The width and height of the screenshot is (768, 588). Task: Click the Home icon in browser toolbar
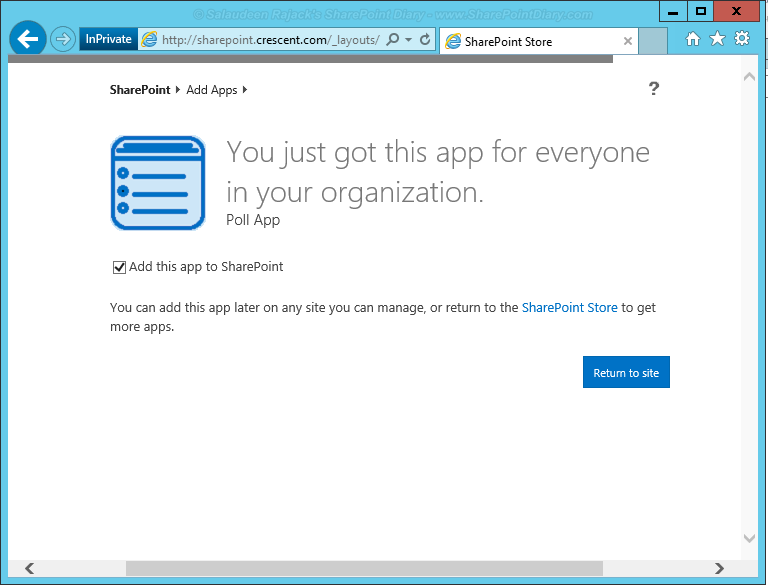point(693,39)
